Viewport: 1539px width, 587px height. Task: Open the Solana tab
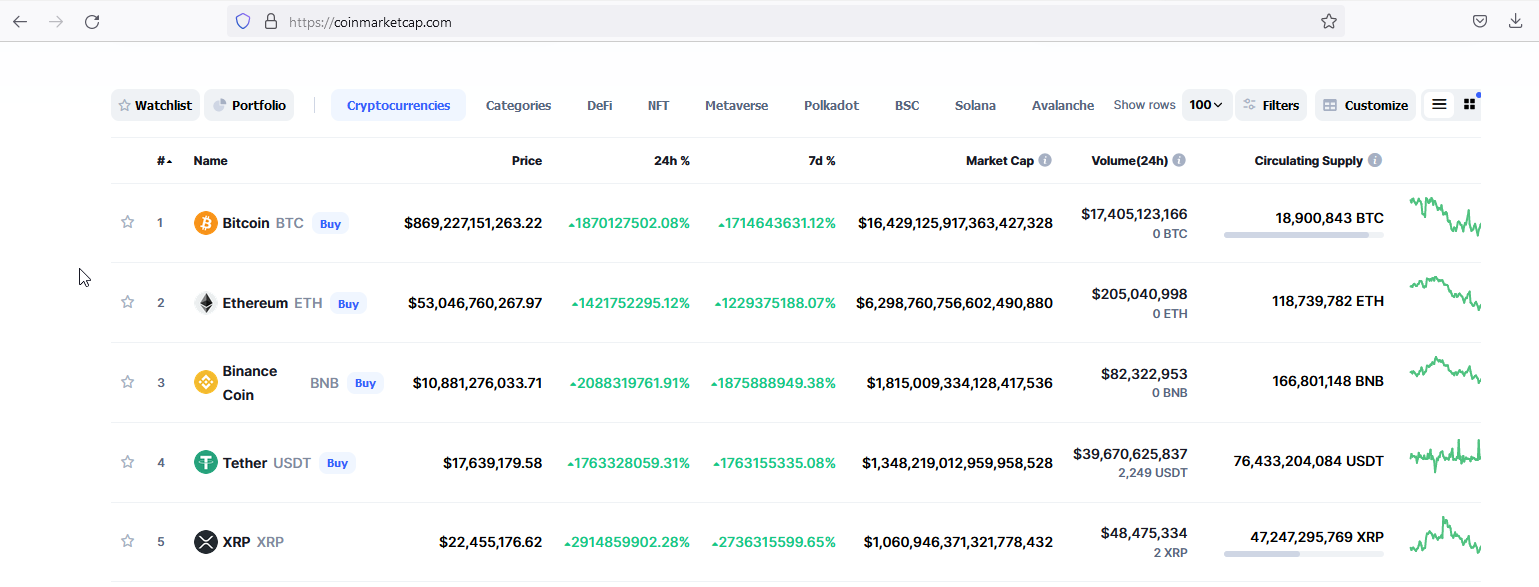pos(975,105)
